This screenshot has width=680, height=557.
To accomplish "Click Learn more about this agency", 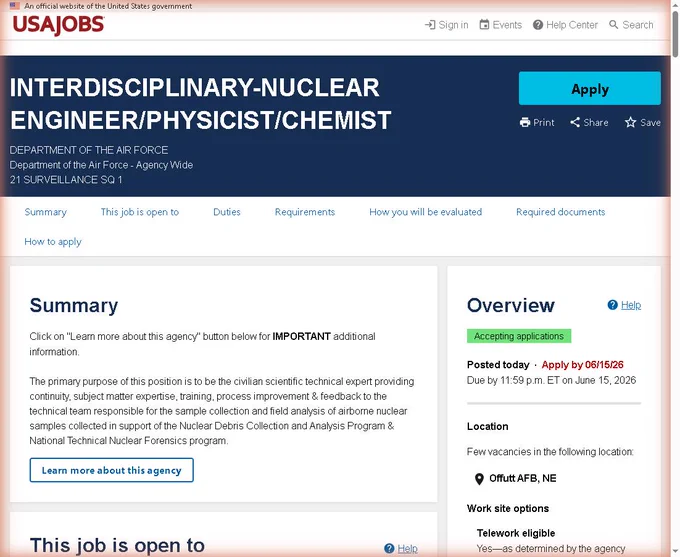I will pos(111,470).
